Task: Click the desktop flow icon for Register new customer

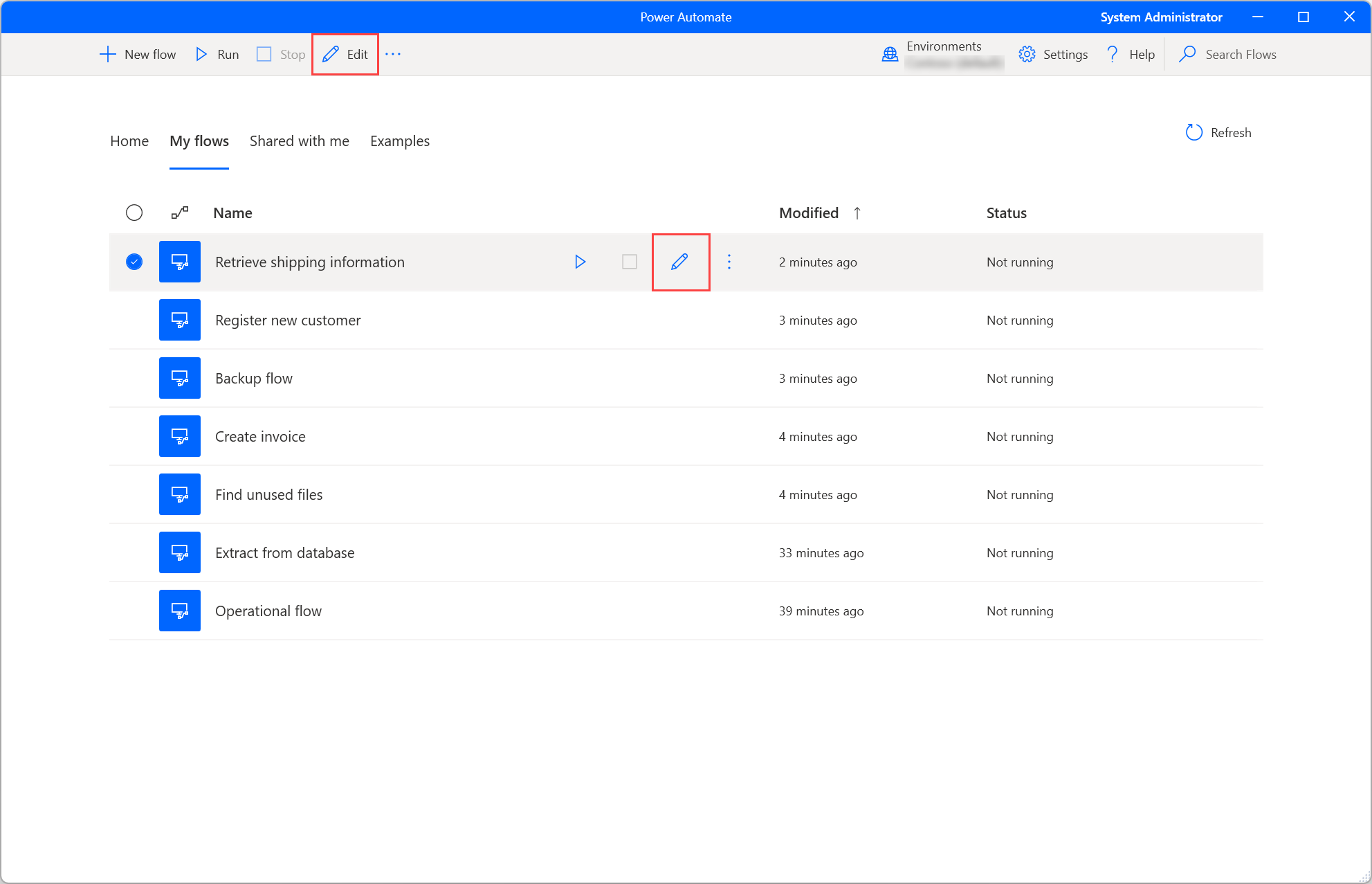Action: click(180, 320)
